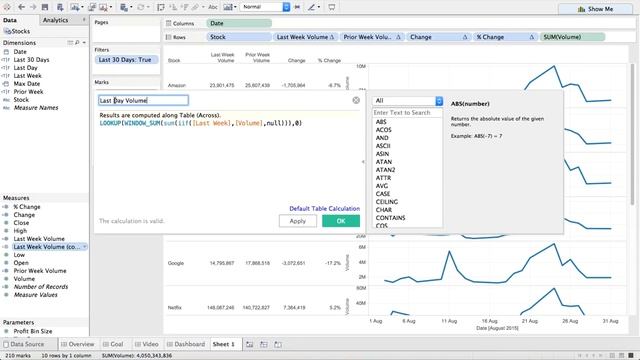The height and width of the screenshot is (360, 640).
Task: Undo with the back arrow icon
Action: (21, 7)
